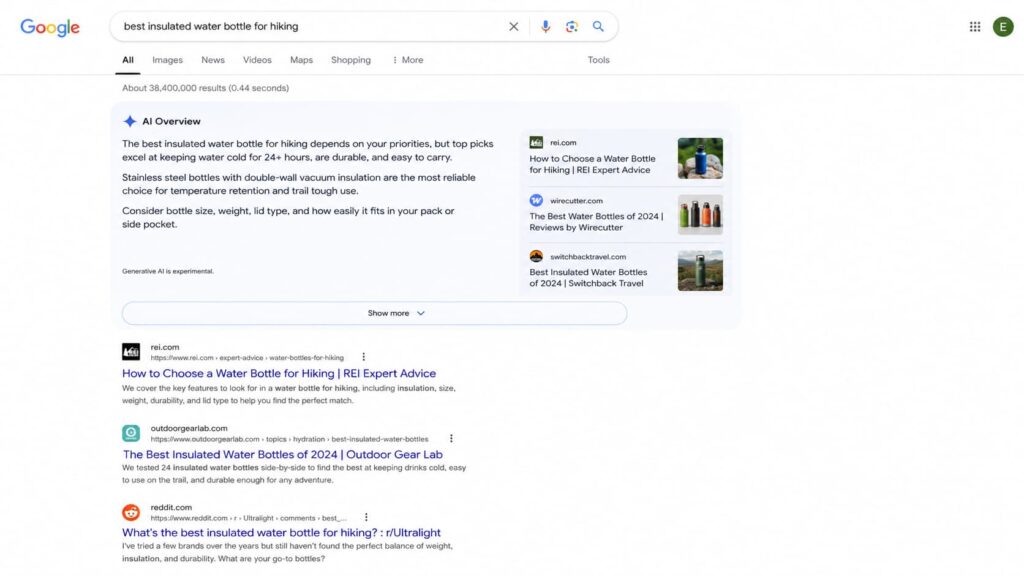Open the More search categories menu
The image size is (1024, 576).
point(408,60)
